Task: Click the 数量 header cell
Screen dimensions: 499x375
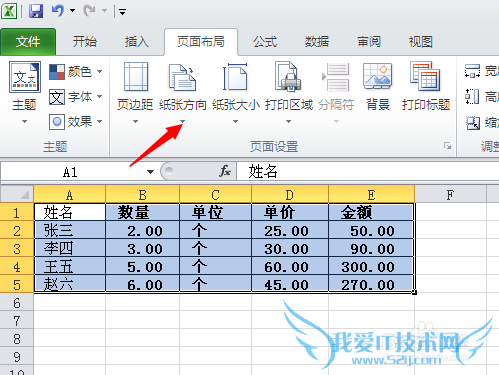Action: click(x=142, y=212)
